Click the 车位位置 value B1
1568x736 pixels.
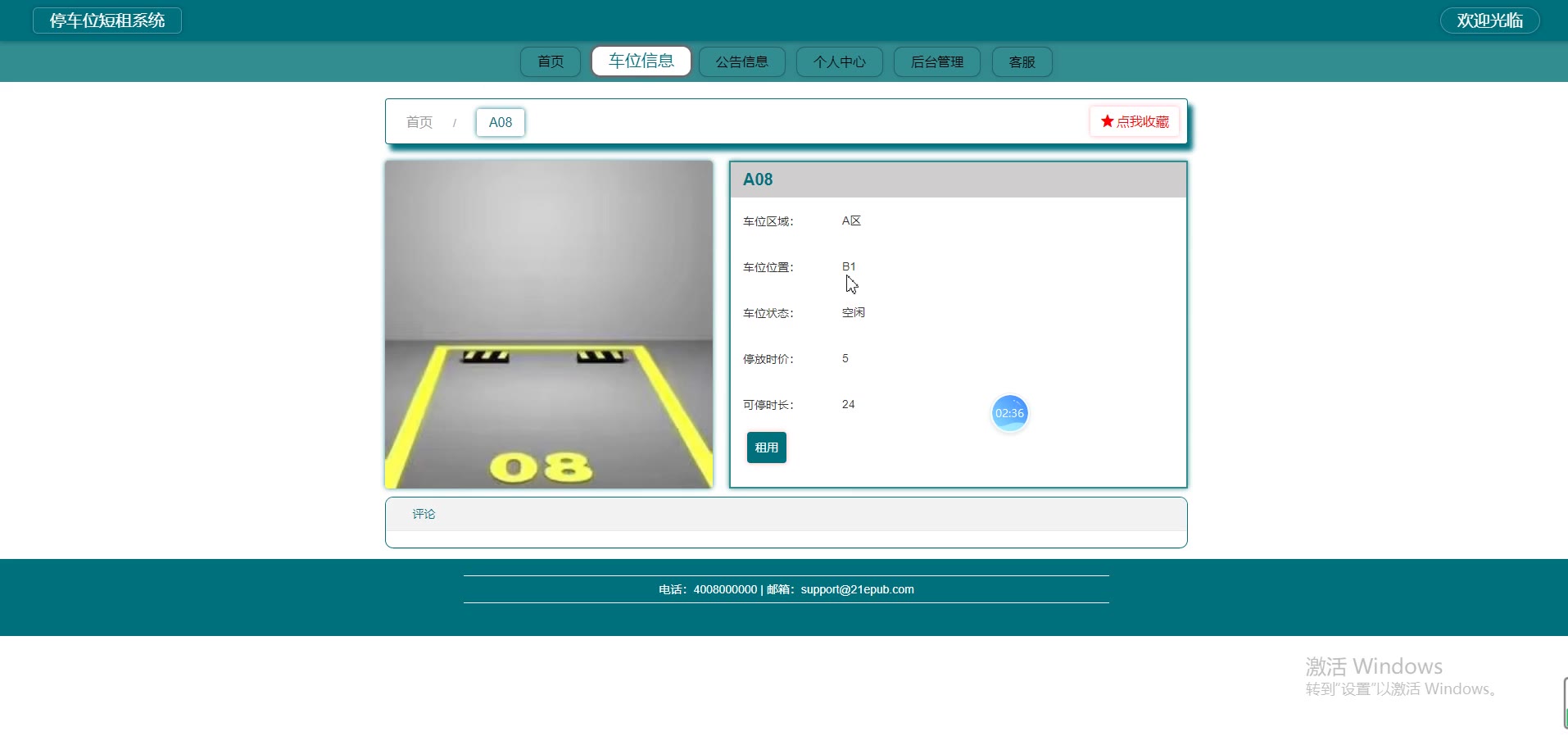pyautogui.click(x=849, y=267)
